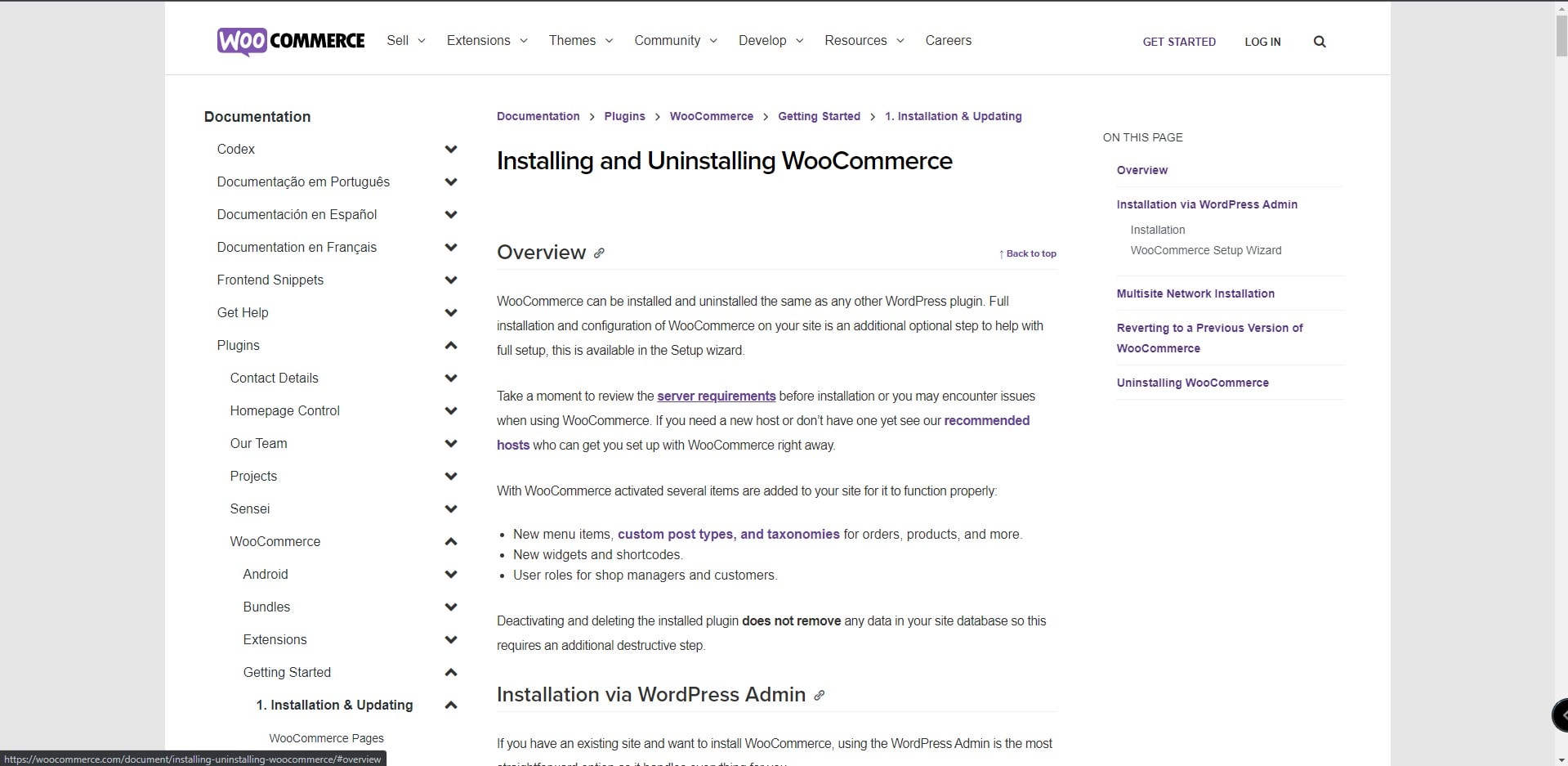Expand the Codex section chevron
This screenshot has height=766, width=1568.
click(451, 150)
